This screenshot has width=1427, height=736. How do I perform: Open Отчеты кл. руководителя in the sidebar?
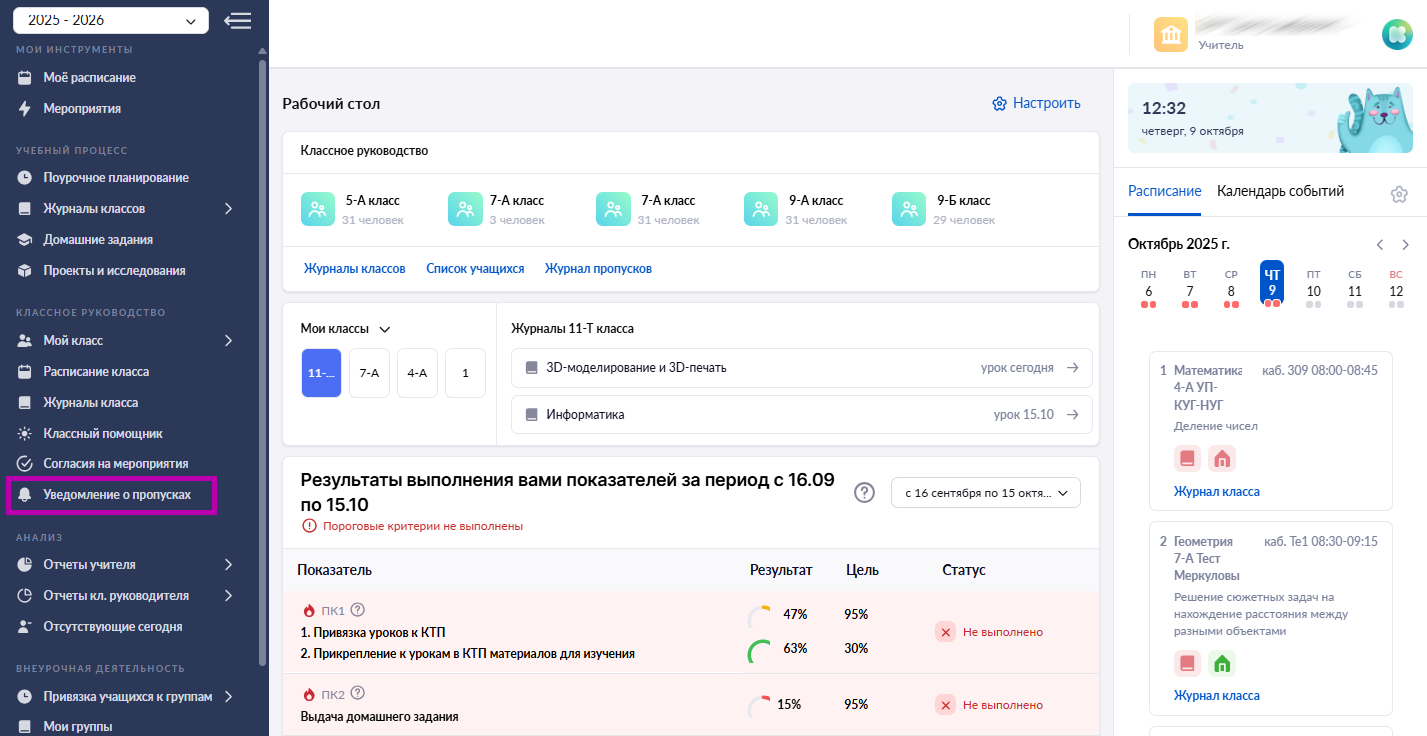click(111, 595)
